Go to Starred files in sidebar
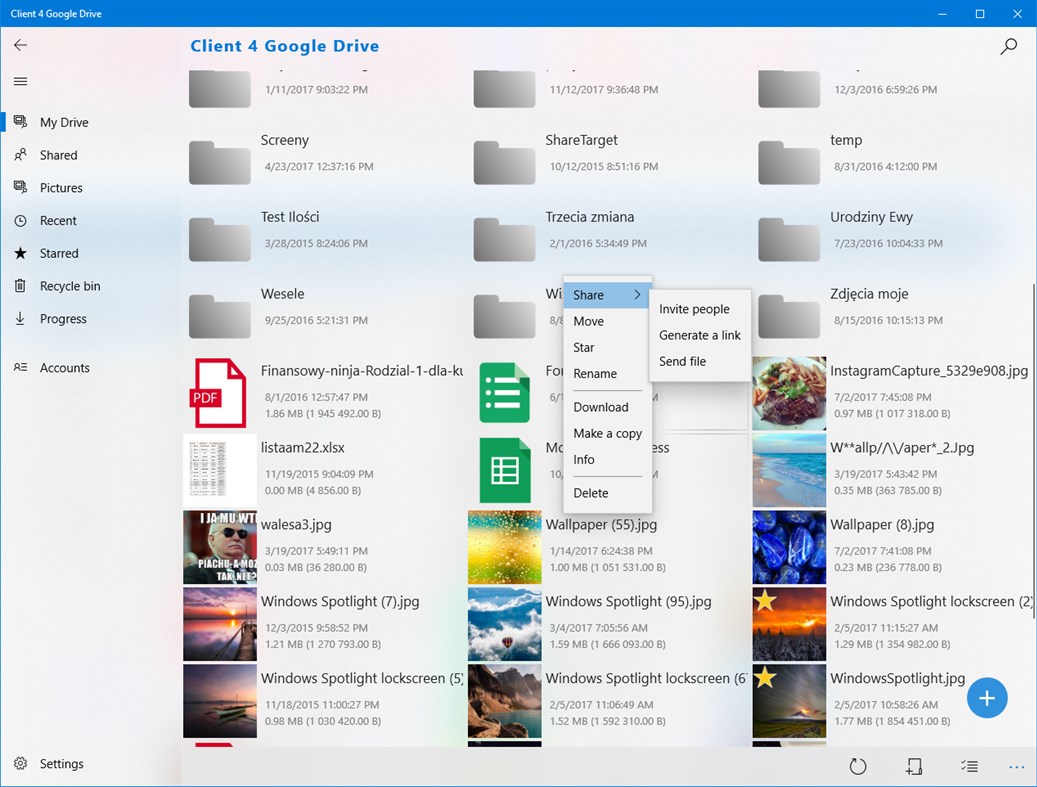The width and height of the screenshot is (1037, 787). (58, 254)
